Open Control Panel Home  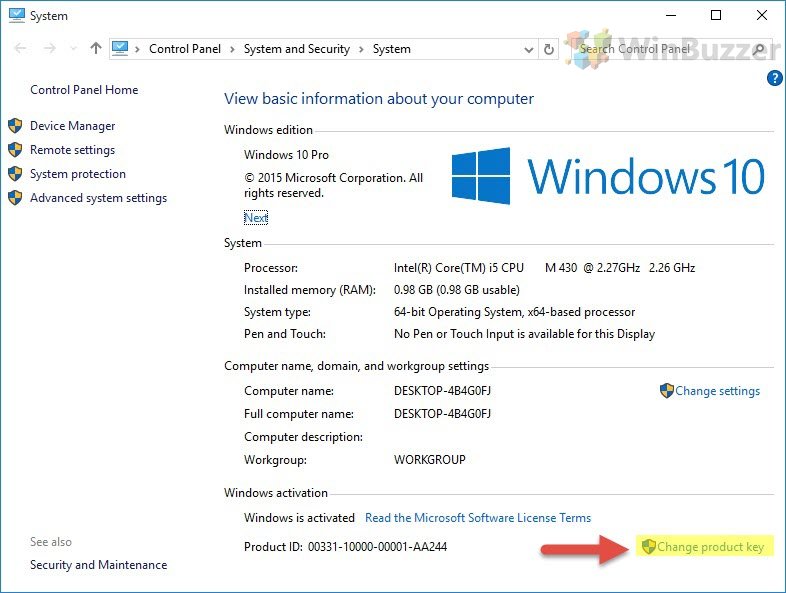84,90
